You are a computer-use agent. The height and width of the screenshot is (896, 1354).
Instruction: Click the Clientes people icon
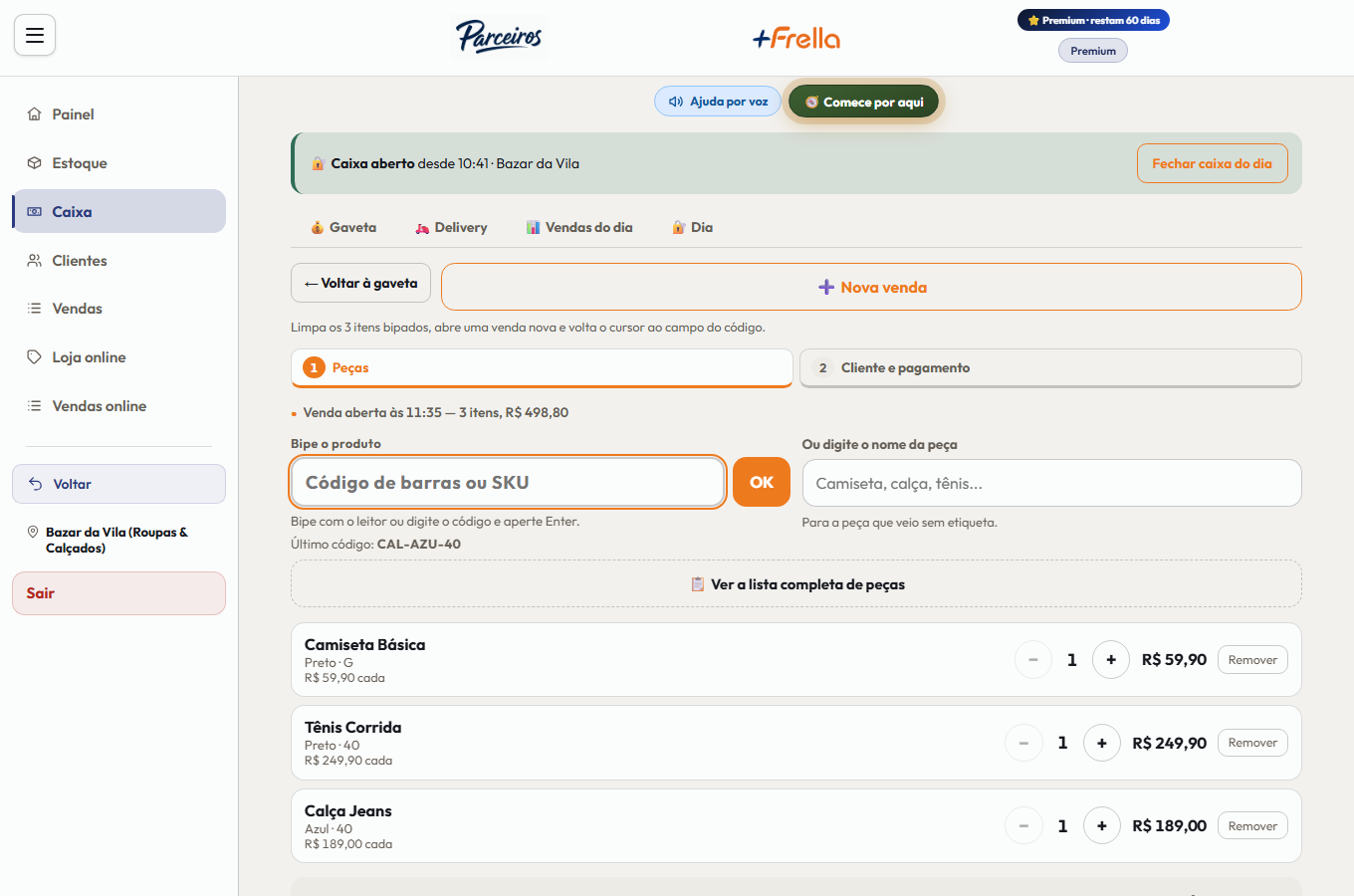35,261
